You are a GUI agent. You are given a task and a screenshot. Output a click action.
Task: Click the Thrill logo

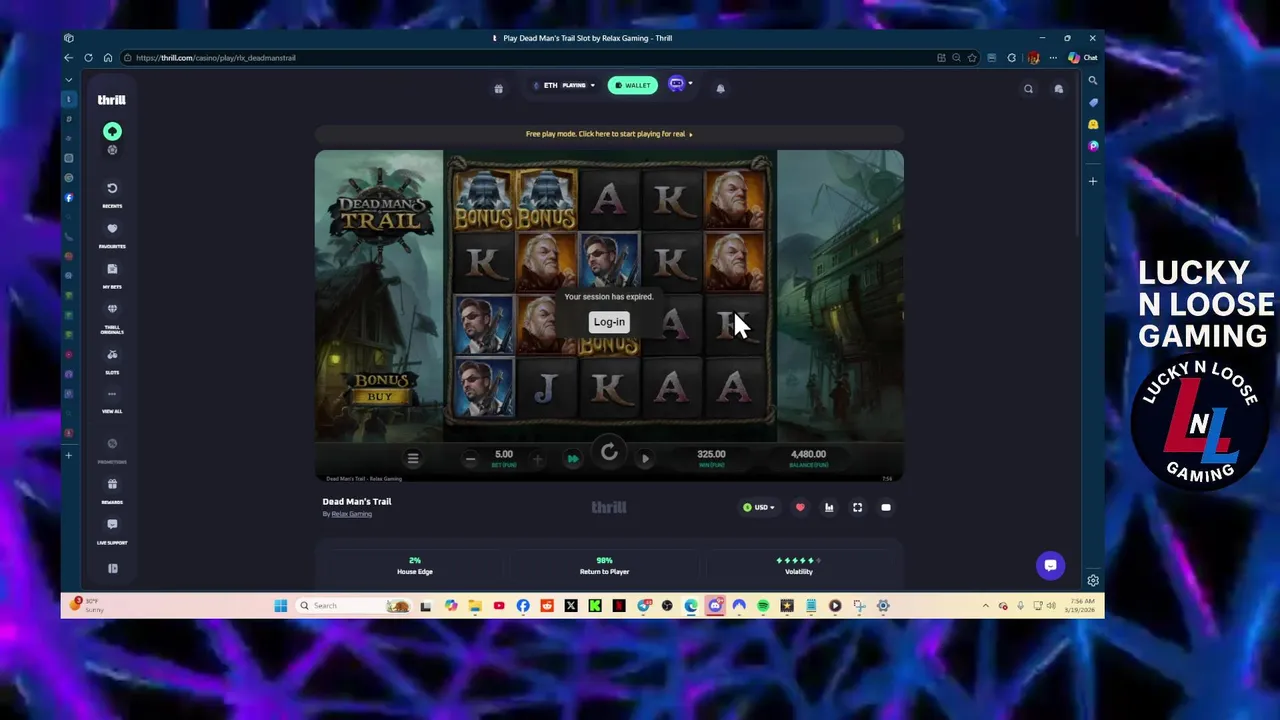coord(111,100)
